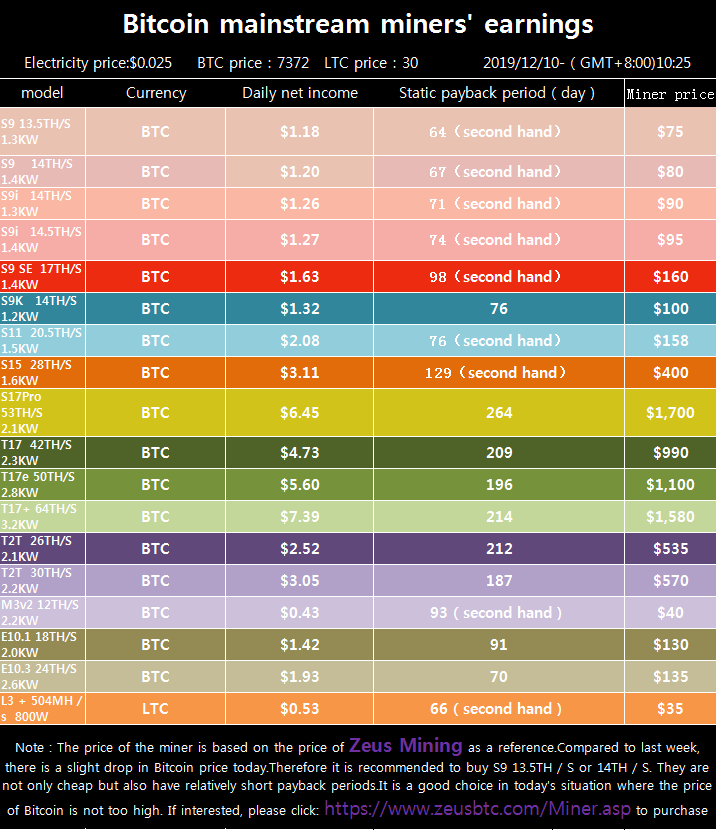Click the 'Miner price' column header
Screen dimensions: 716x830
click(x=670, y=94)
